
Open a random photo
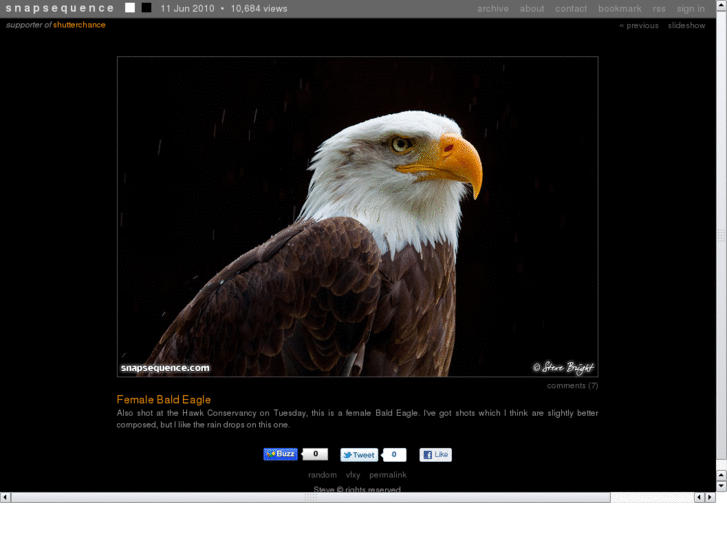point(322,475)
